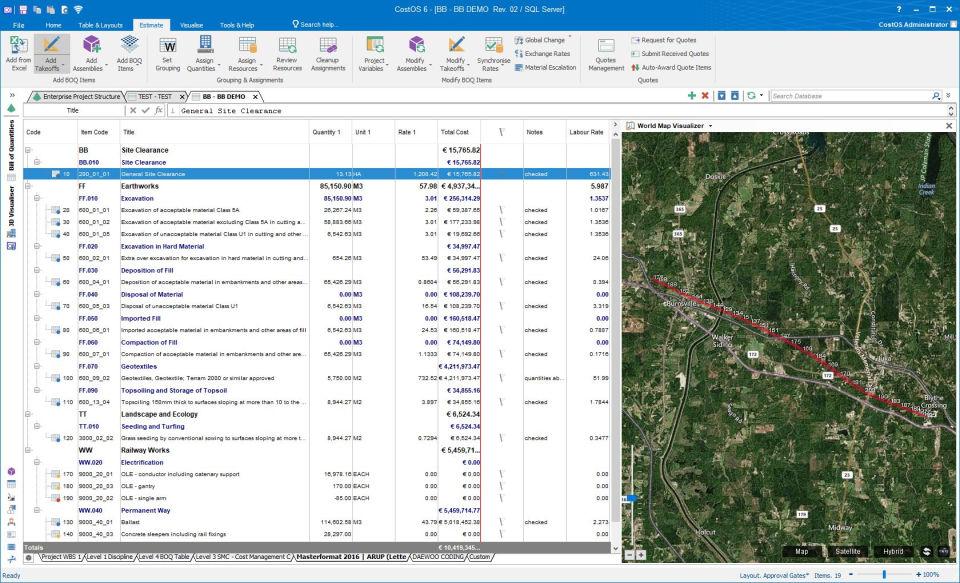Screen dimensions: 960x583
Task: Click the red X delete icon
Action: pyautogui.click(x=705, y=96)
